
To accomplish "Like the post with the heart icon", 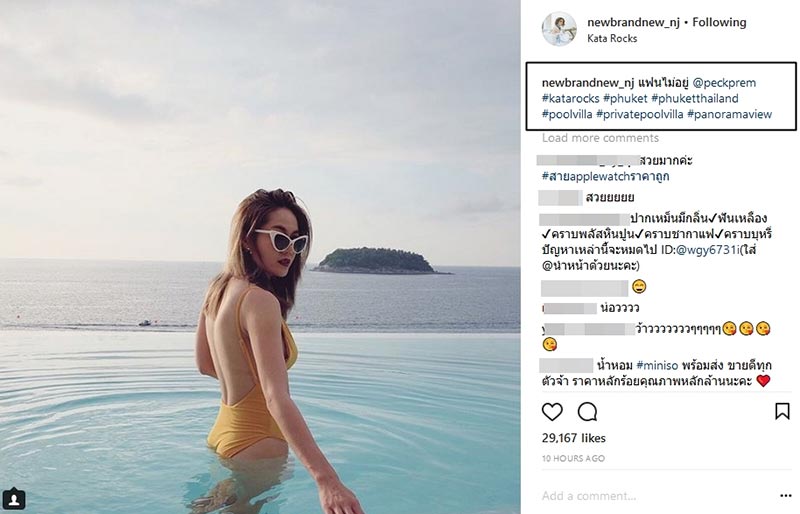I will tap(552, 411).
